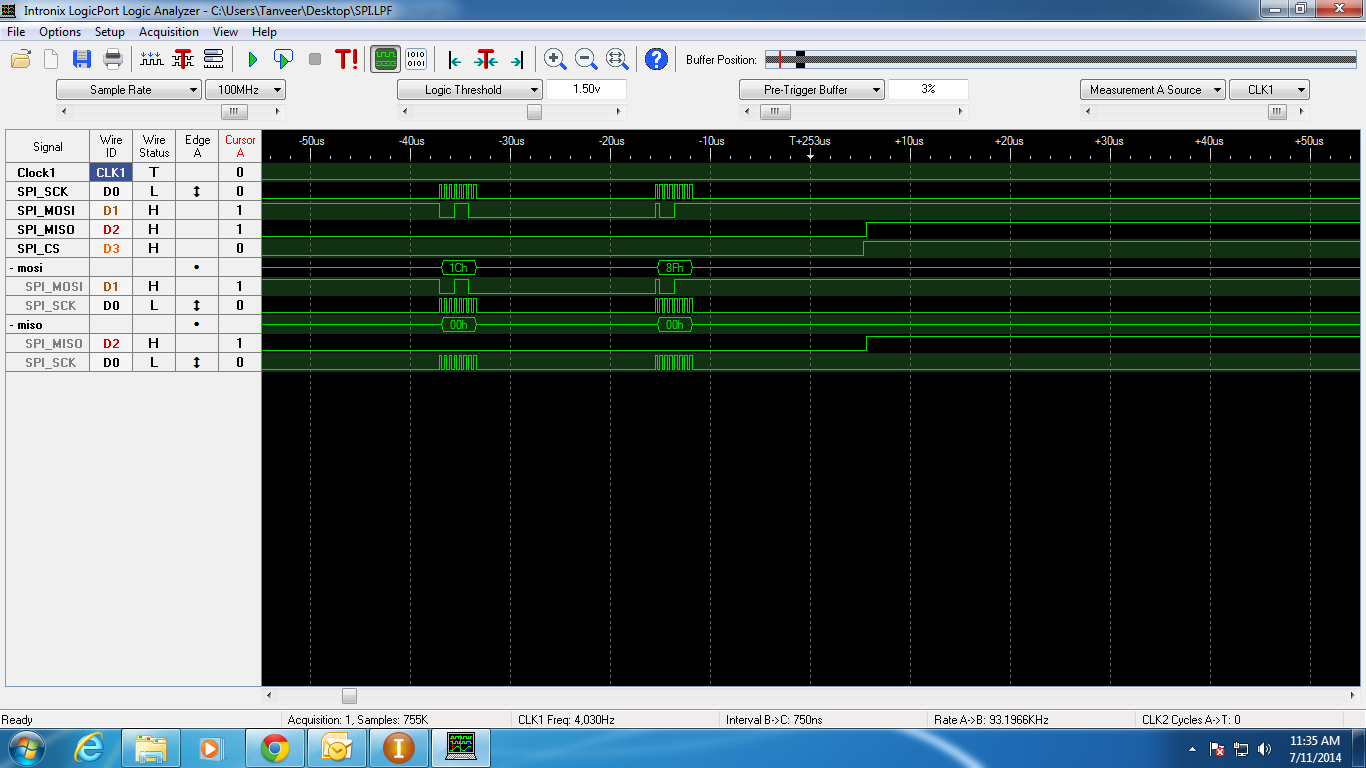
Task: Zoom to full buffer with the arrows magnifier
Action: click(x=617, y=59)
